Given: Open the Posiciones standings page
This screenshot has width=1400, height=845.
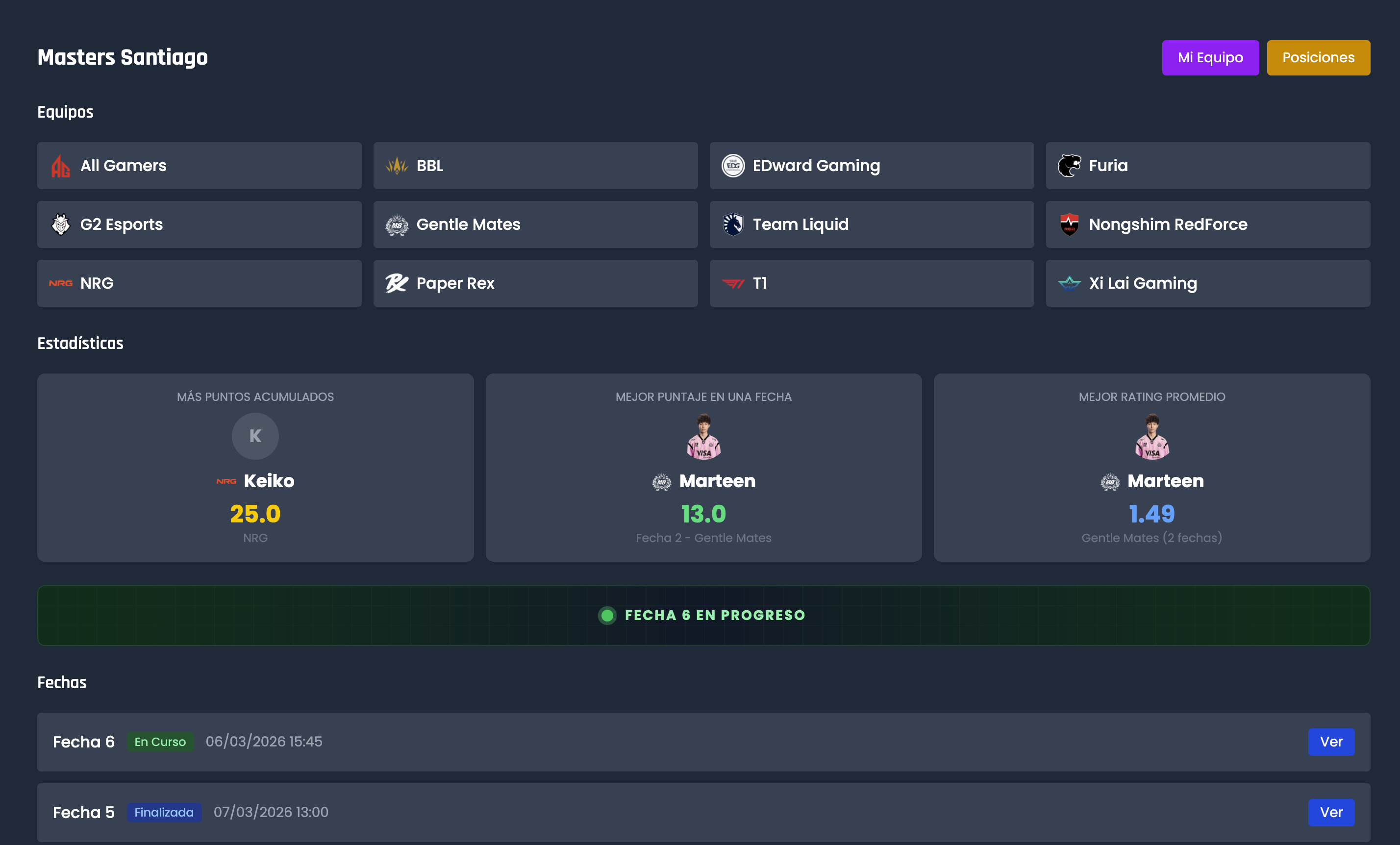Looking at the screenshot, I should (1318, 57).
